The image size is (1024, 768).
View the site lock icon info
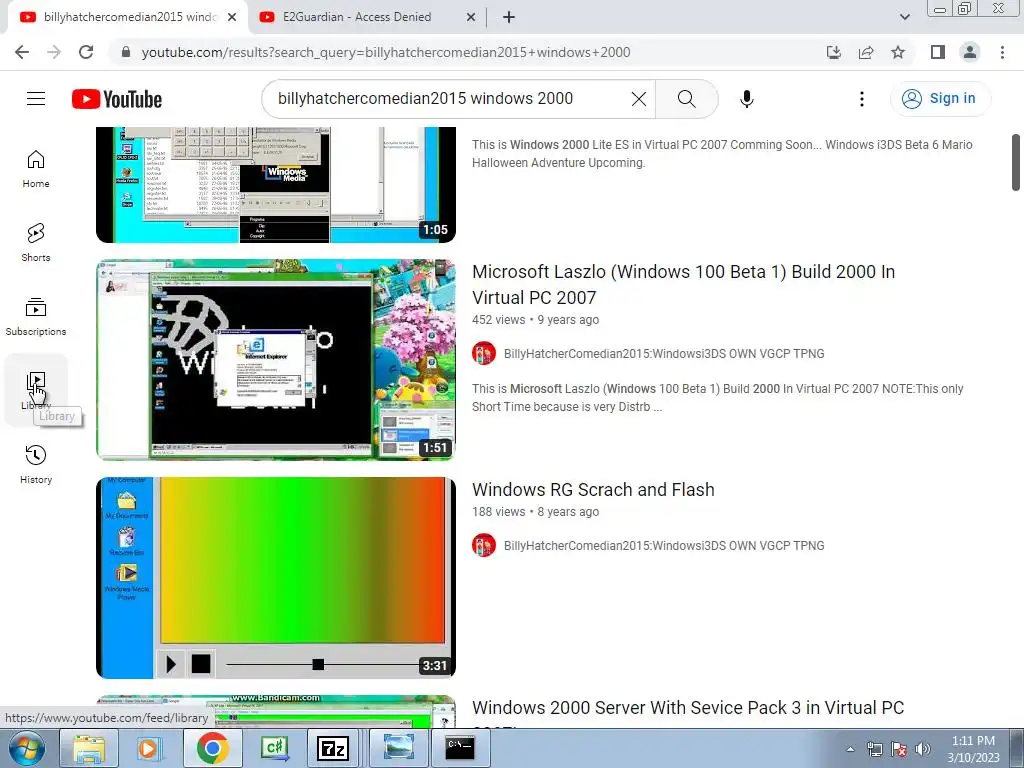point(126,52)
